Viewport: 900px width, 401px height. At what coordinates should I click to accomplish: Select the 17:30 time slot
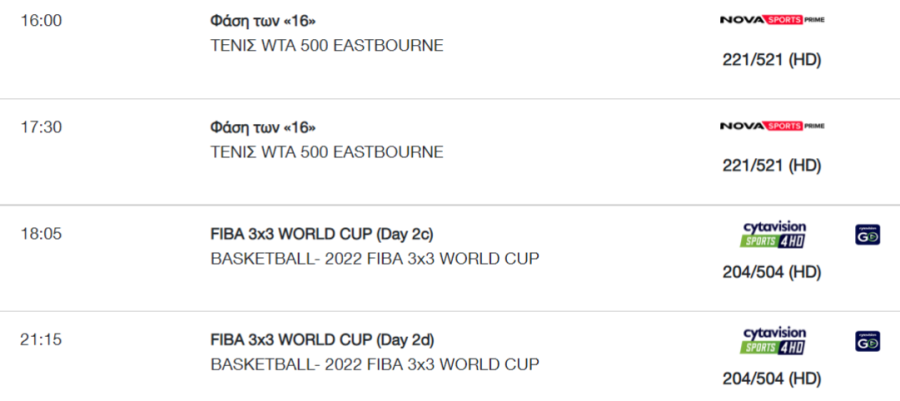click(x=41, y=127)
